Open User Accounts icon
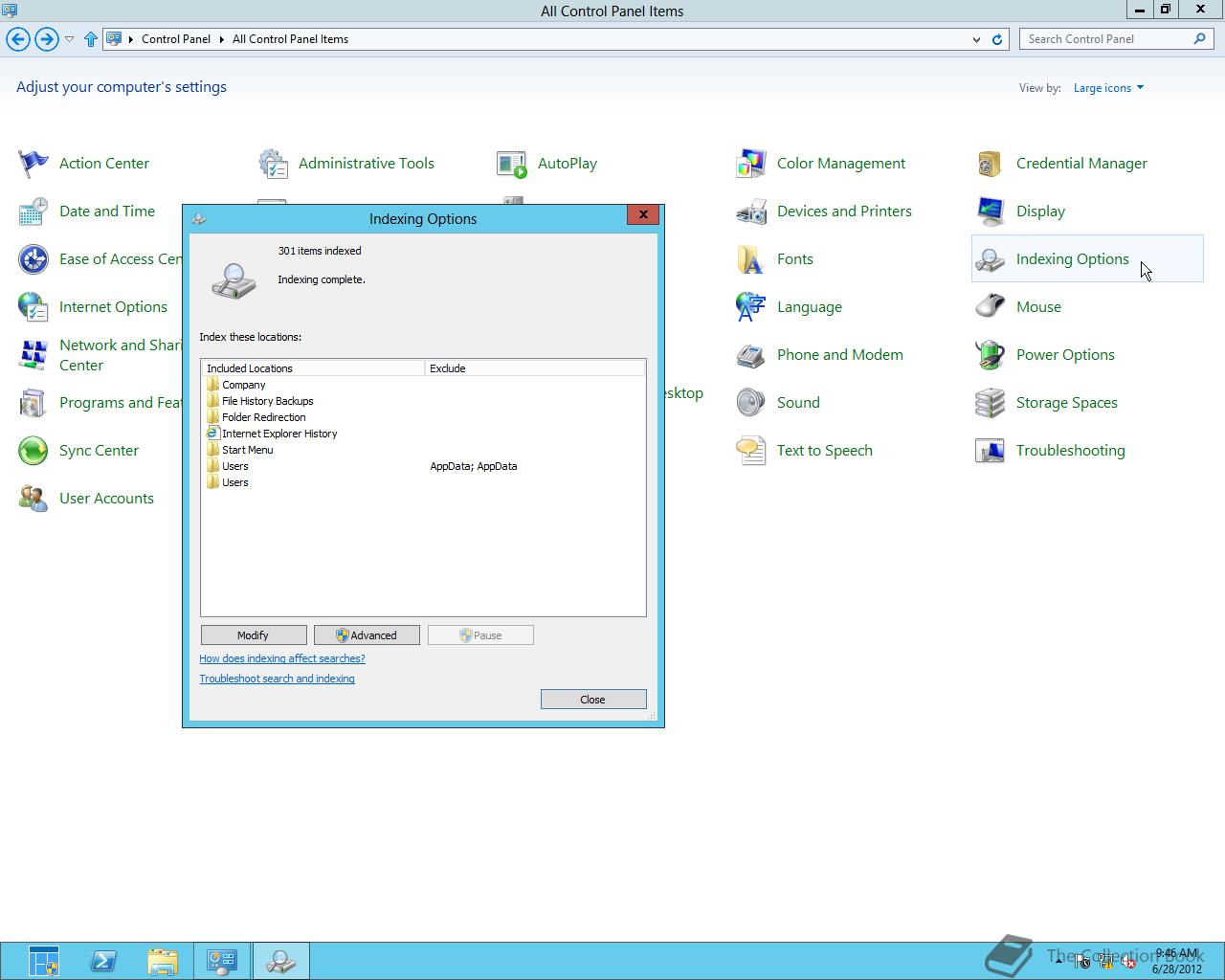 (x=33, y=499)
